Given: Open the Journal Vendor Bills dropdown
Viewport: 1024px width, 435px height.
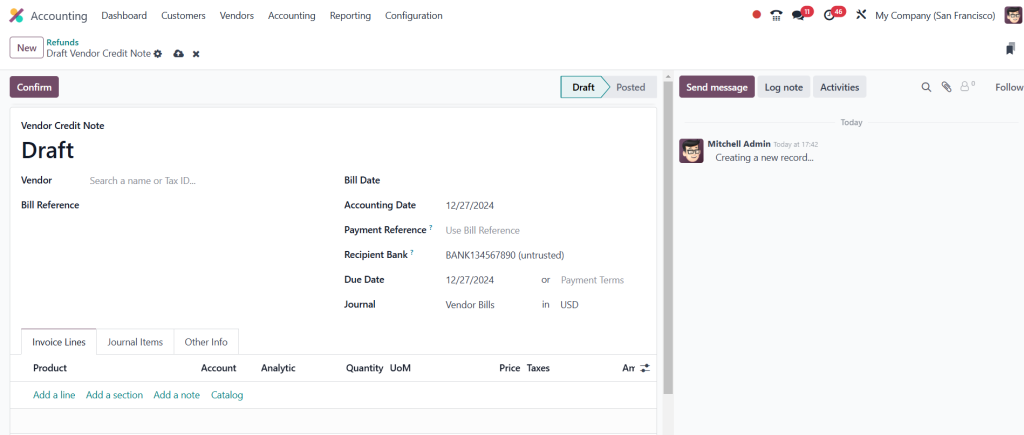Looking at the screenshot, I should (x=490, y=304).
